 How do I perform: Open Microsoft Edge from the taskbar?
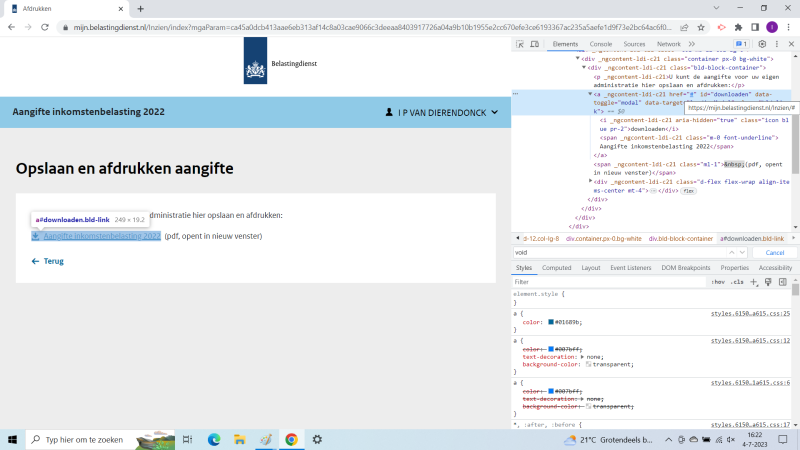click(x=214, y=439)
